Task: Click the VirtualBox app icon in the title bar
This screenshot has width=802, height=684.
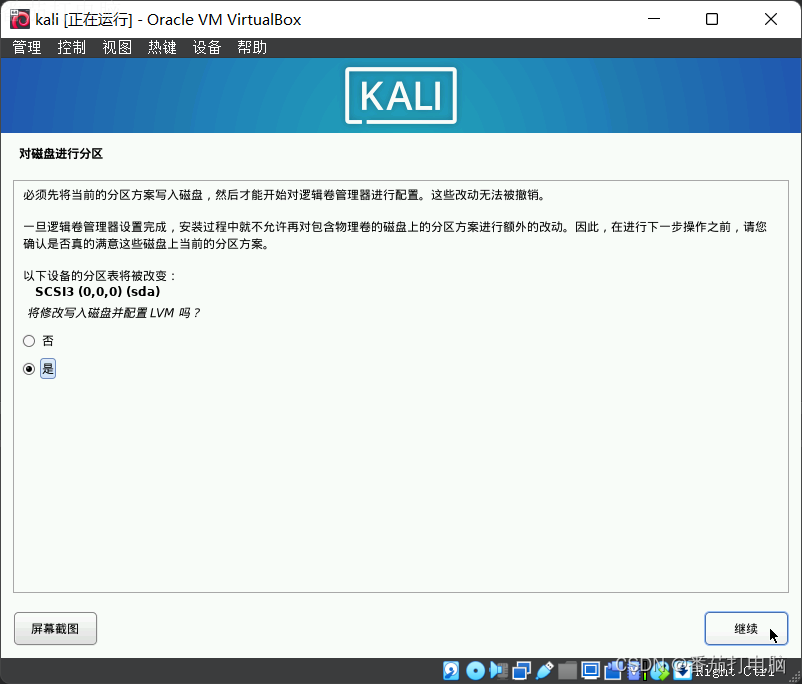Action: click(20, 19)
